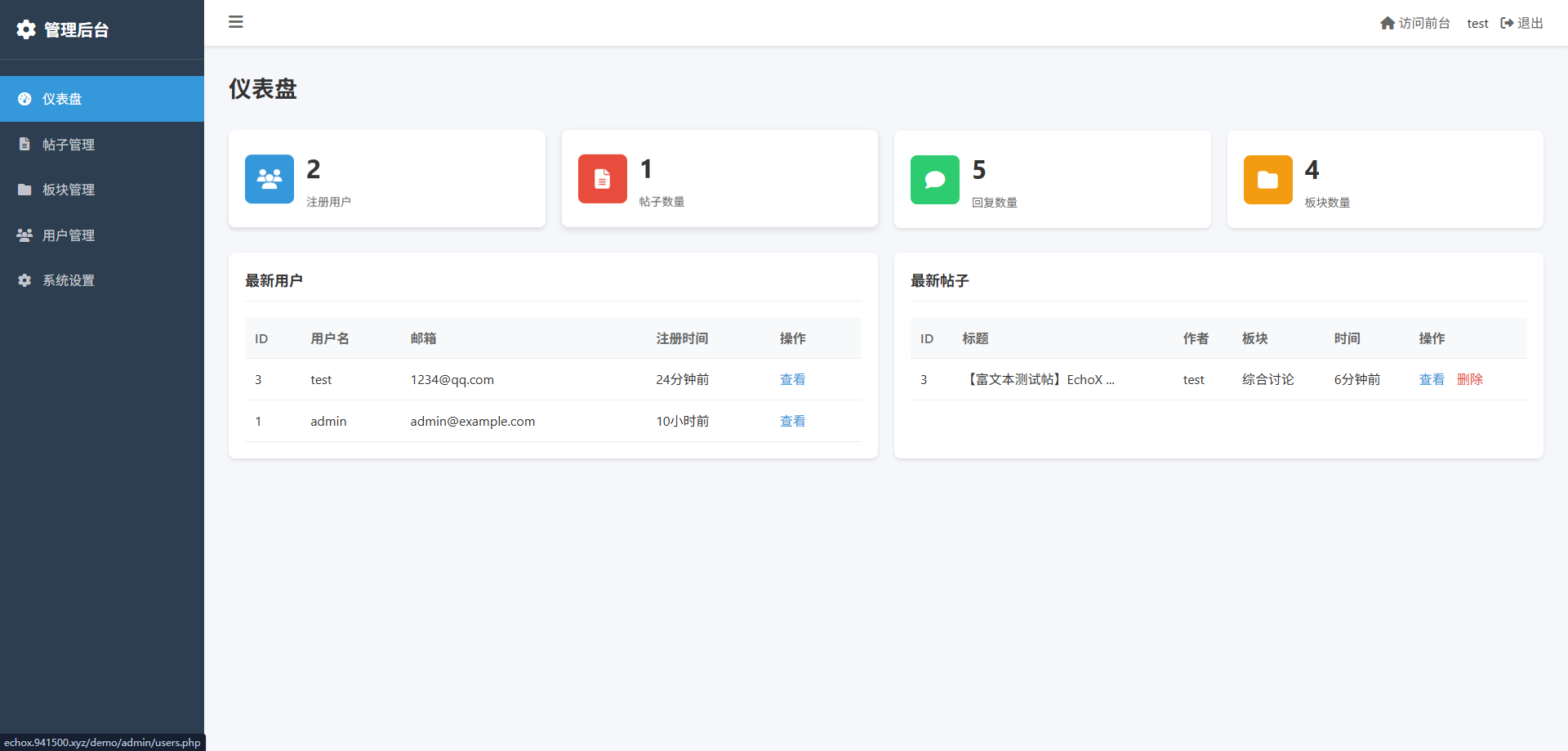Click 查看 for user test

[x=791, y=379]
